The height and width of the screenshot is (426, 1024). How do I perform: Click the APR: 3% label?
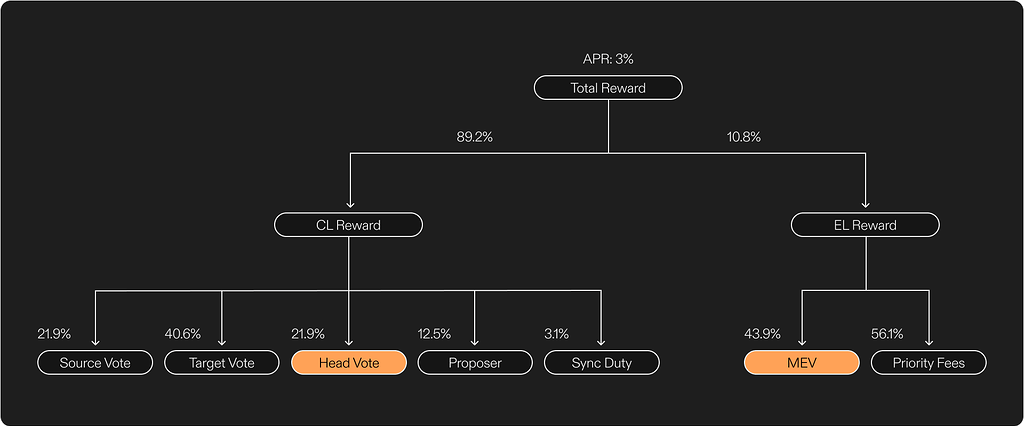[x=608, y=60]
